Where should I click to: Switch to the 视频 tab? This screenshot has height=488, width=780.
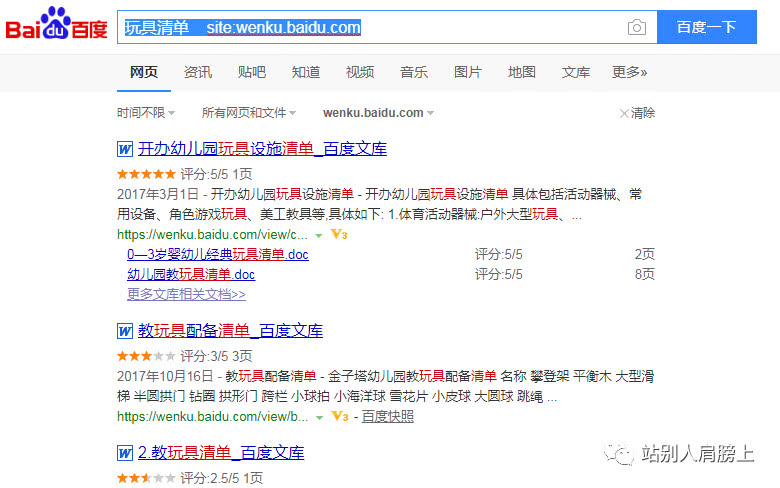tap(360, 72)
